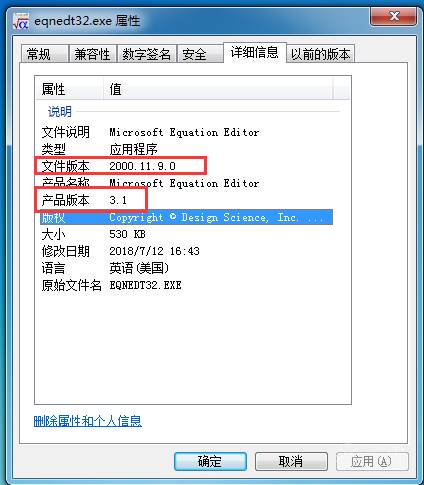Switch to the 常规 tab
The height and width of the screenshot is (485, 424).
point(45,54)
